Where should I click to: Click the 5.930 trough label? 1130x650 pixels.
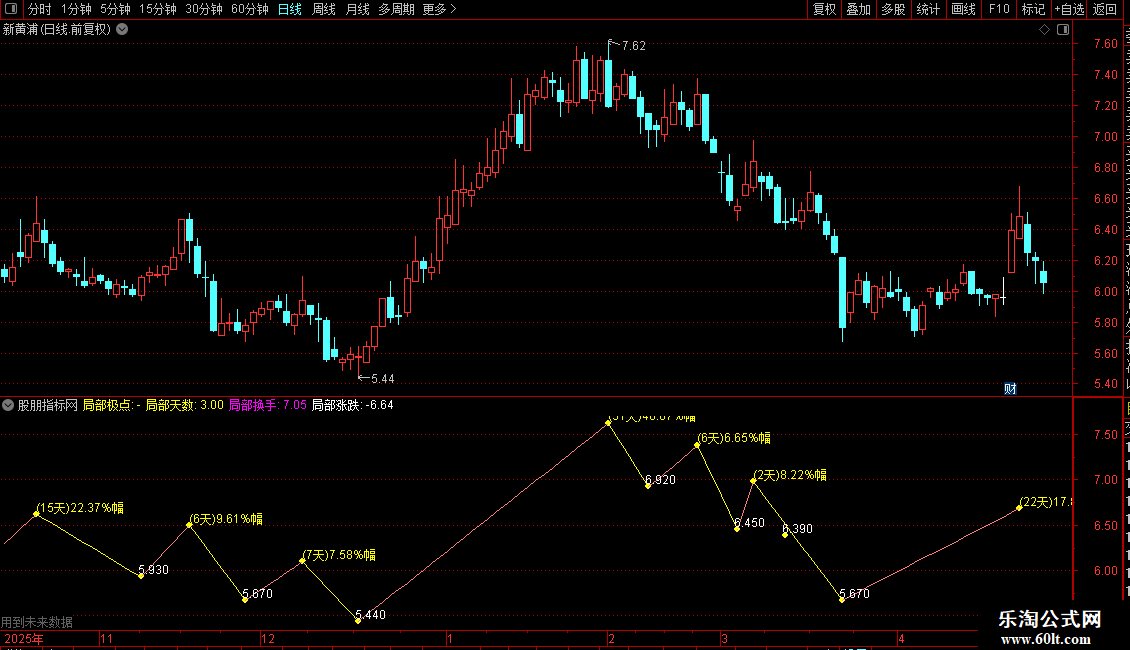(x=154, y=570)
